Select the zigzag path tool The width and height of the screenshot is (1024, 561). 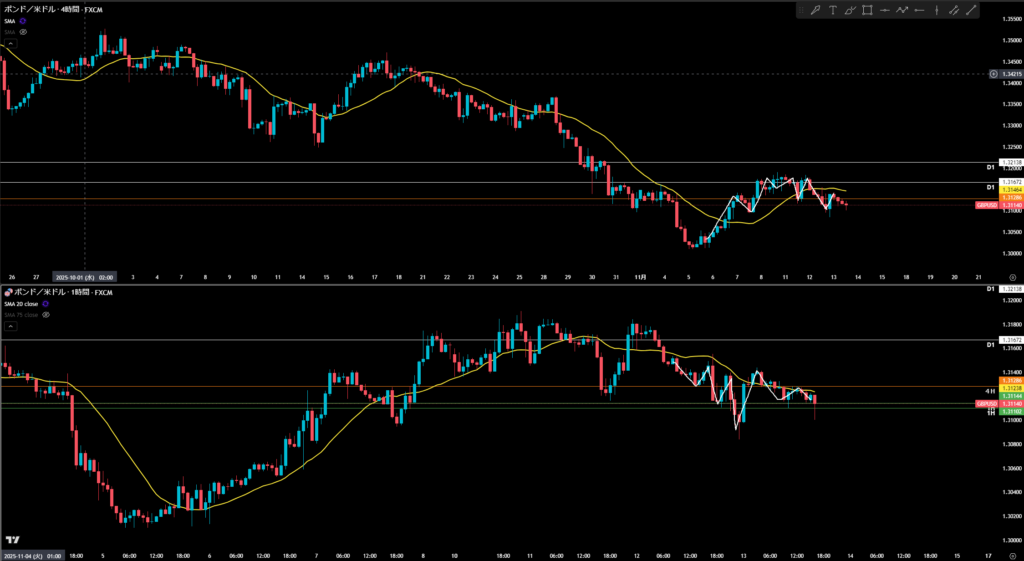coord(901,10)
